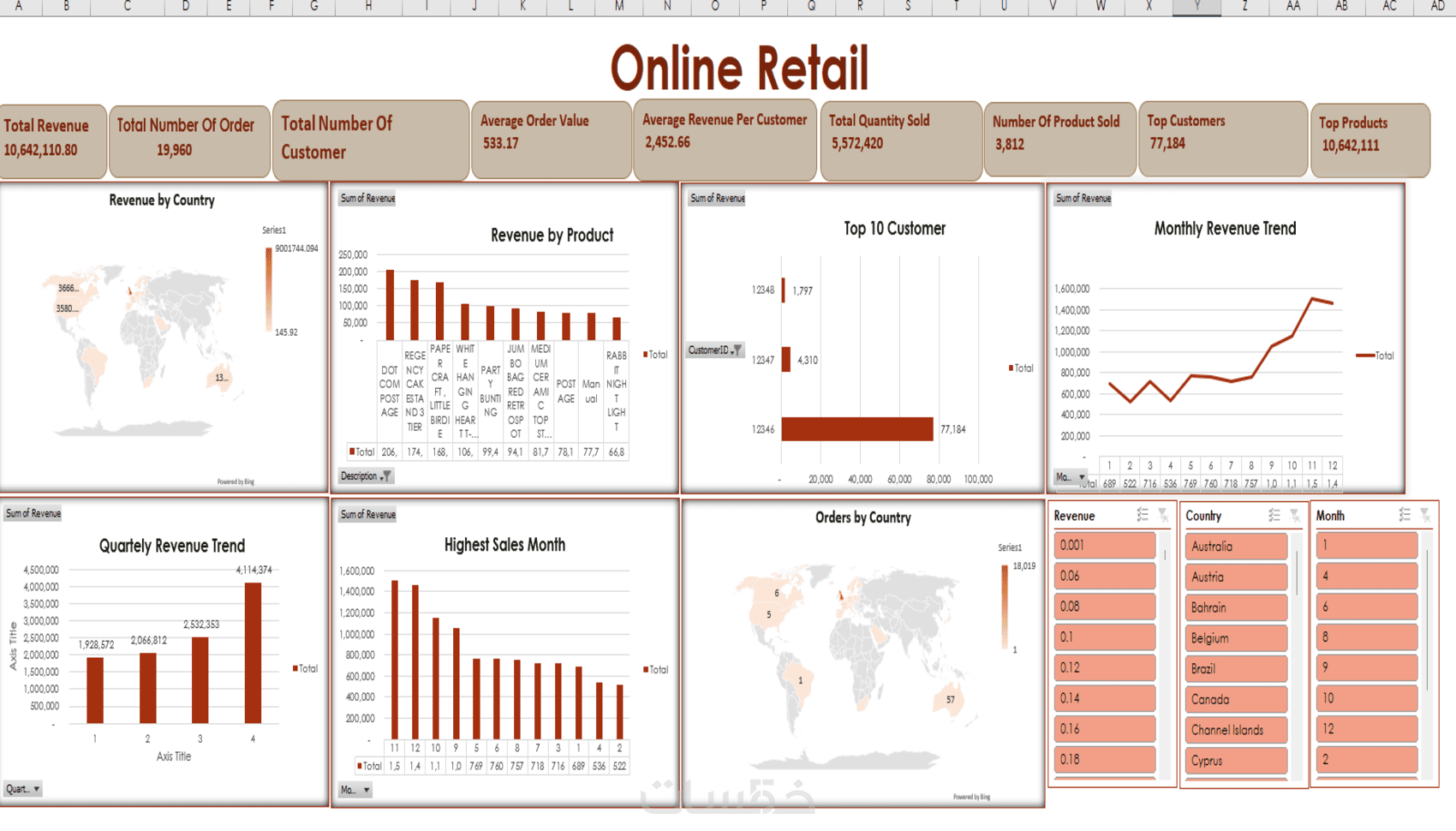Click the 'Powered by Bing' link on Orders map

click(972, 797)
